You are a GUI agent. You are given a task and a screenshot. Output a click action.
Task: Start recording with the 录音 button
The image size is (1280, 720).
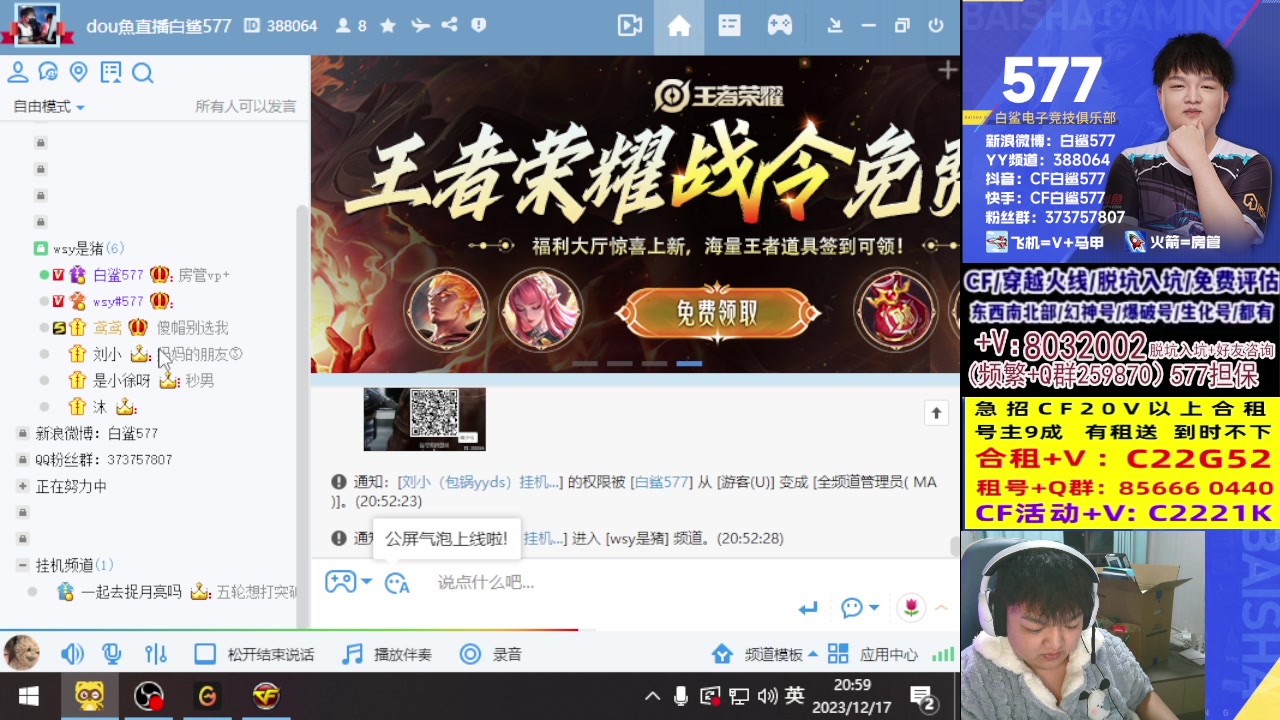[x=490, y=654]
